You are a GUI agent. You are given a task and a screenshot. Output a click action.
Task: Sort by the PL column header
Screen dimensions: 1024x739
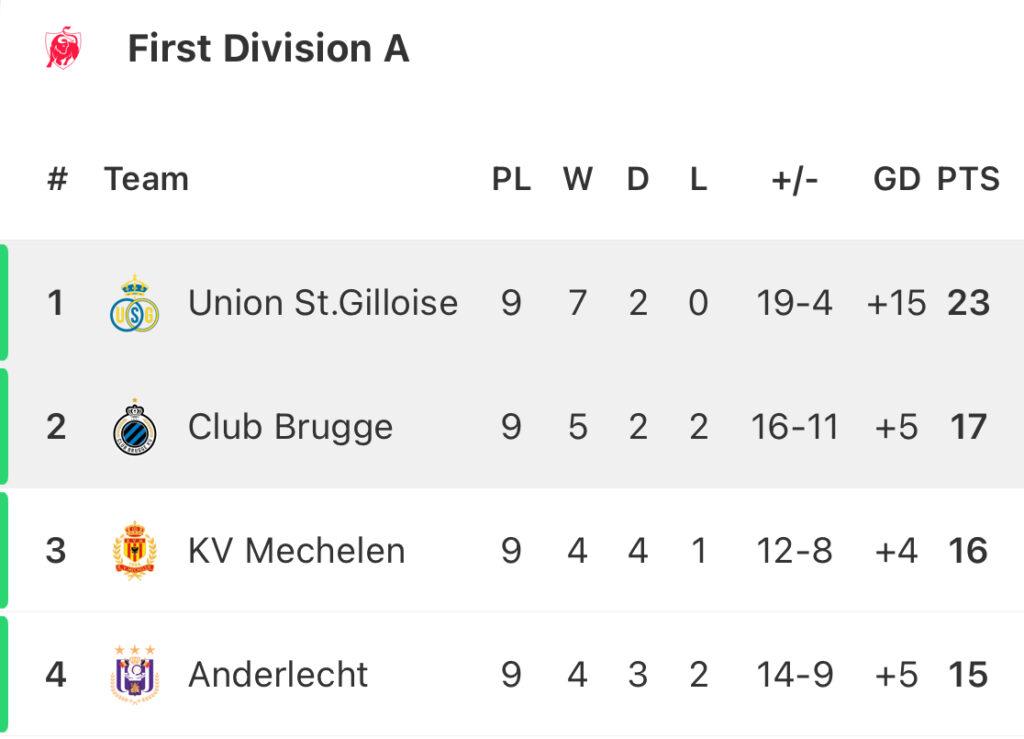tap(511, 179)
